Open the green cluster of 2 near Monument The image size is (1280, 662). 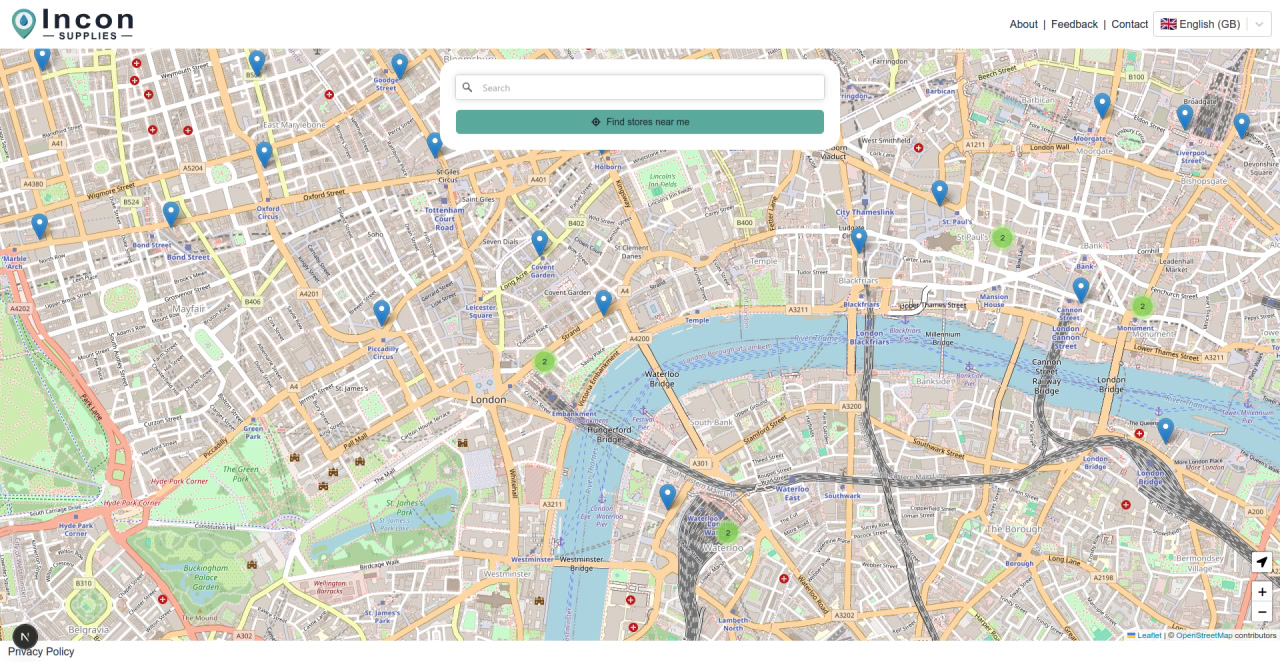1142,306
